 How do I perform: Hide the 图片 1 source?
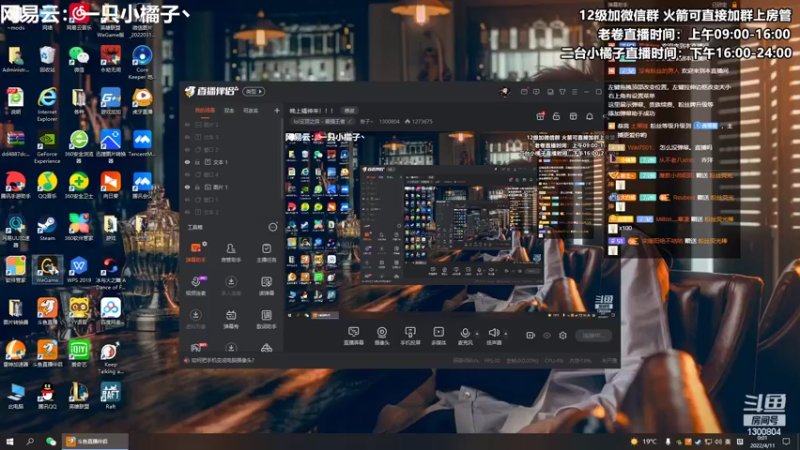(x=187, y=187)
